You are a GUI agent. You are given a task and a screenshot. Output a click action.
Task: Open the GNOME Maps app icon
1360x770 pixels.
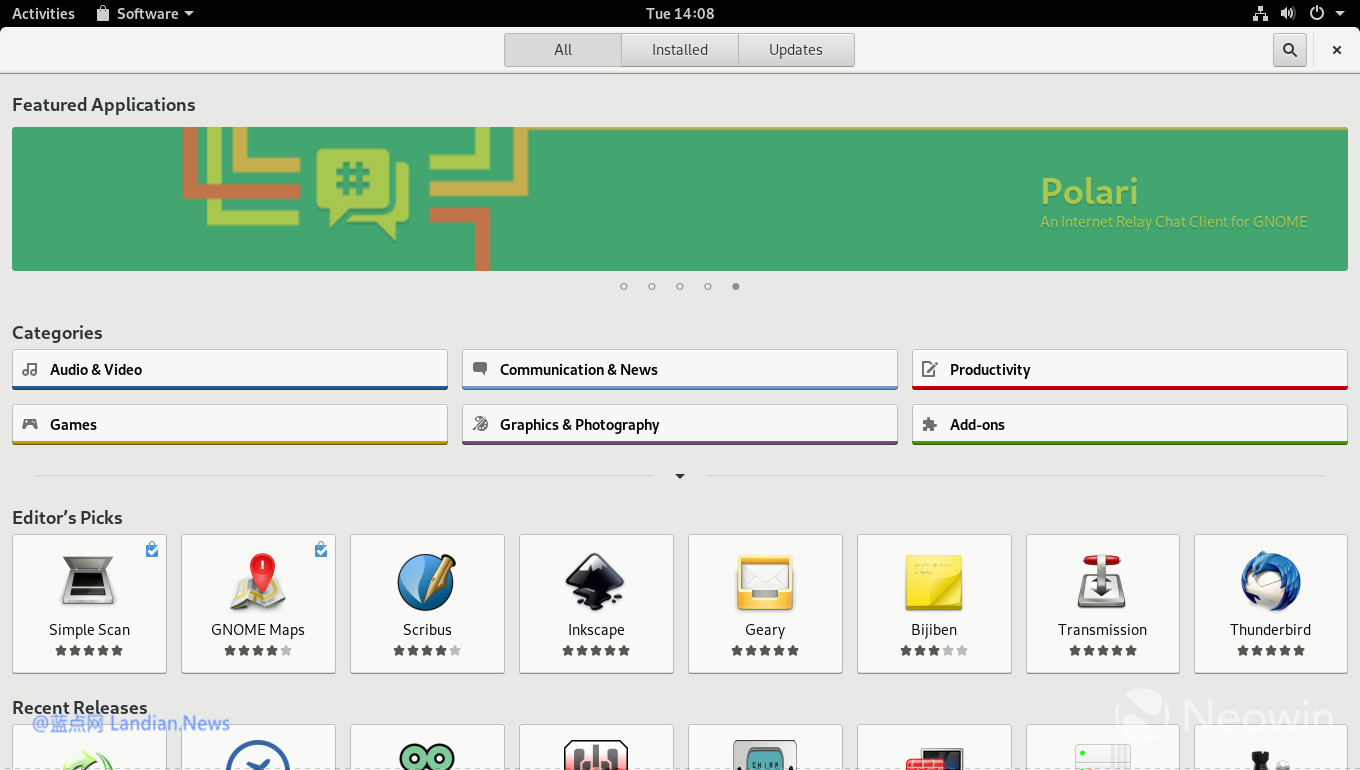[x=258, y=581]
